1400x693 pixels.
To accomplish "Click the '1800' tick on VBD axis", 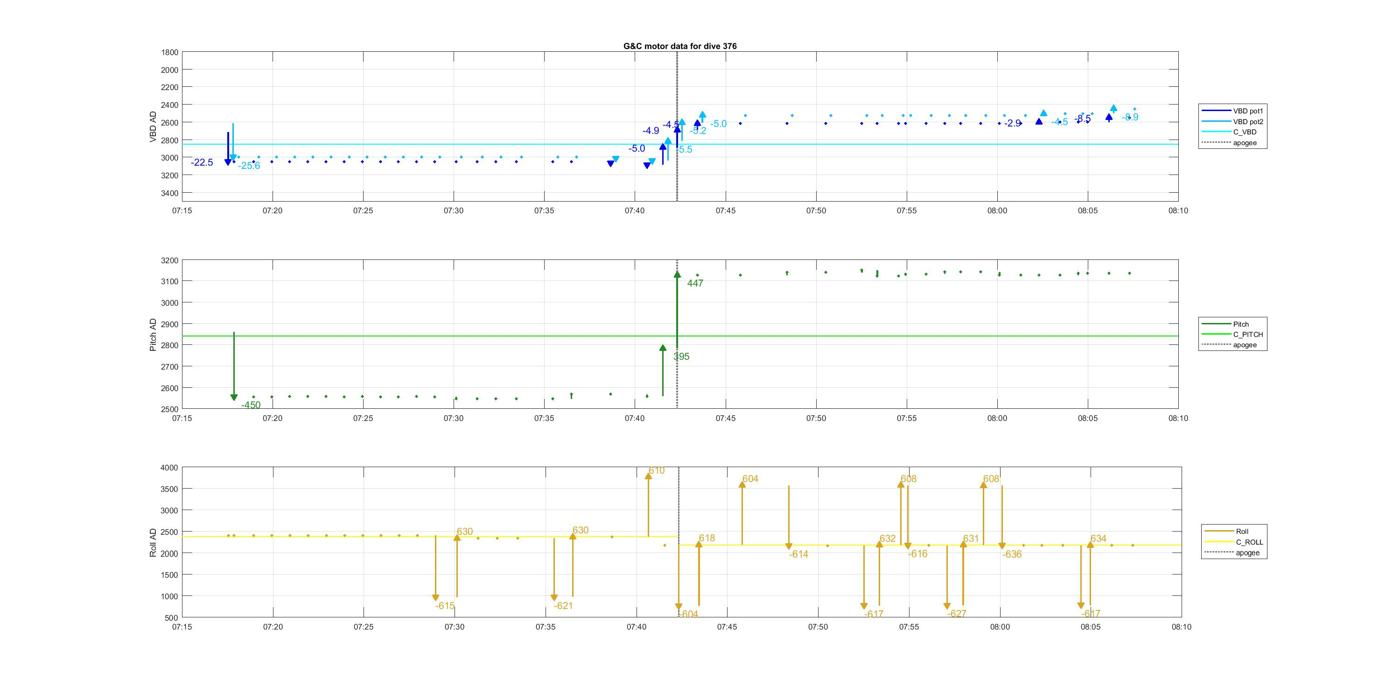I will click(x=170, y=52).
